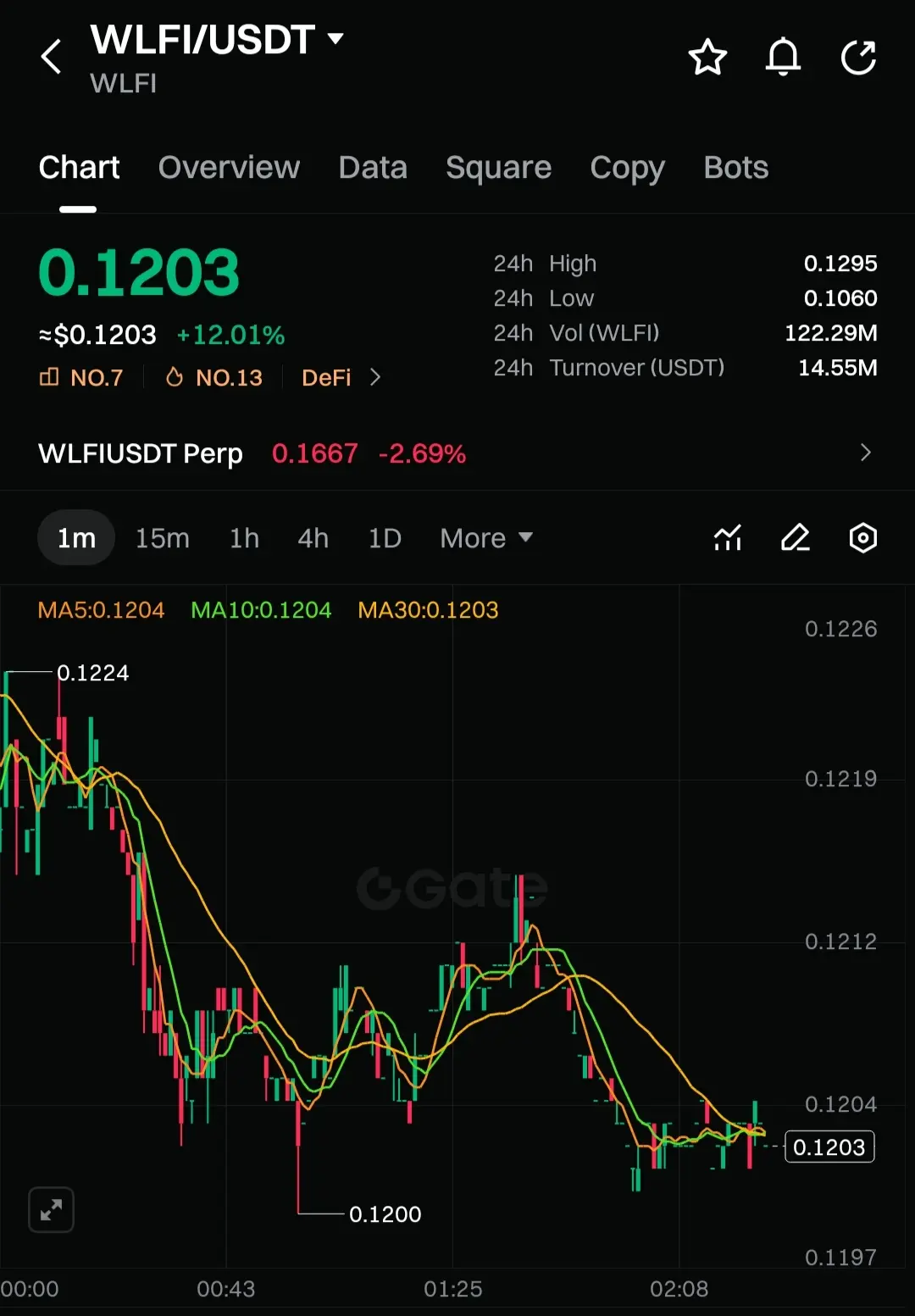This screenshot has width=915, height=1316.
Task: Tap the MA10:0.1204 indicator label
Action: tap(261, 610)
